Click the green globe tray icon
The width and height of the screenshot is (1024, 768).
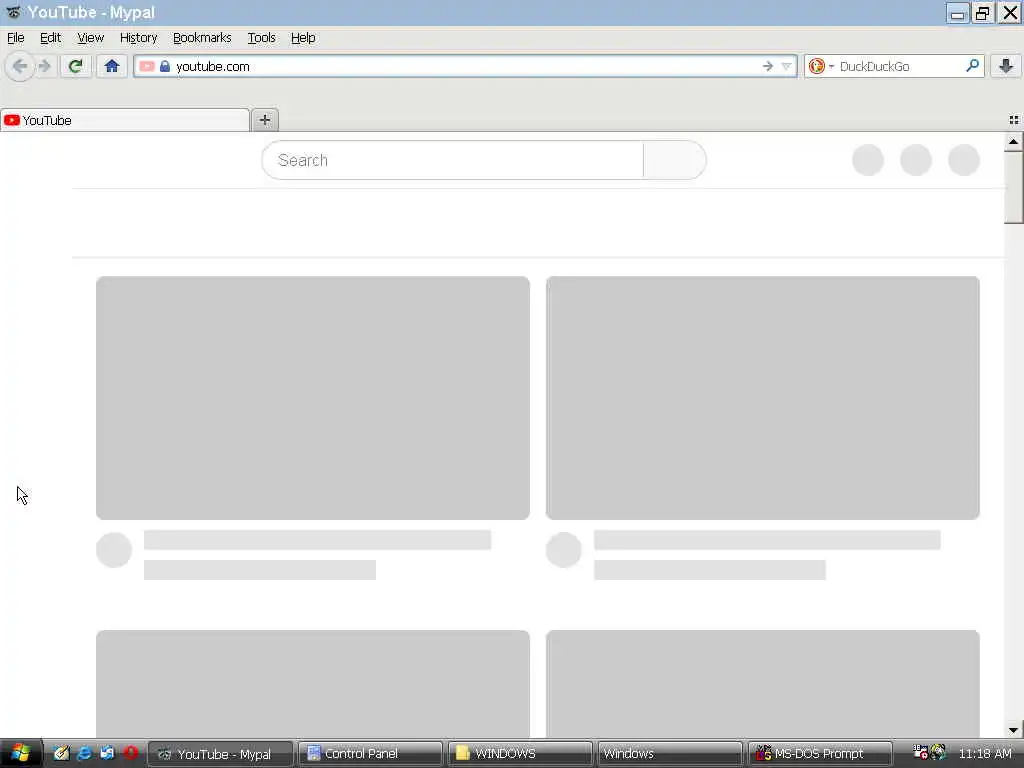[938, 753]
